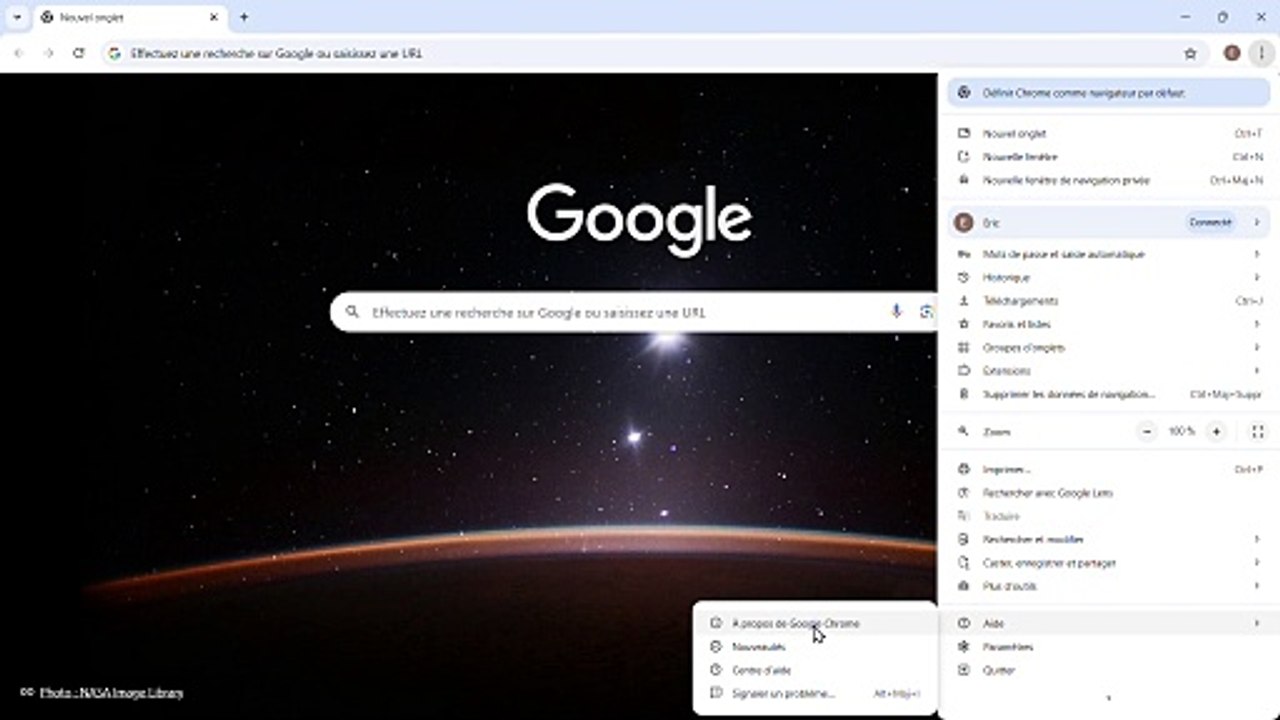Screen dimensions: 1280x720
Task: Choose Nouvelle fenêtre in the menu
Action: [1108, 157]
